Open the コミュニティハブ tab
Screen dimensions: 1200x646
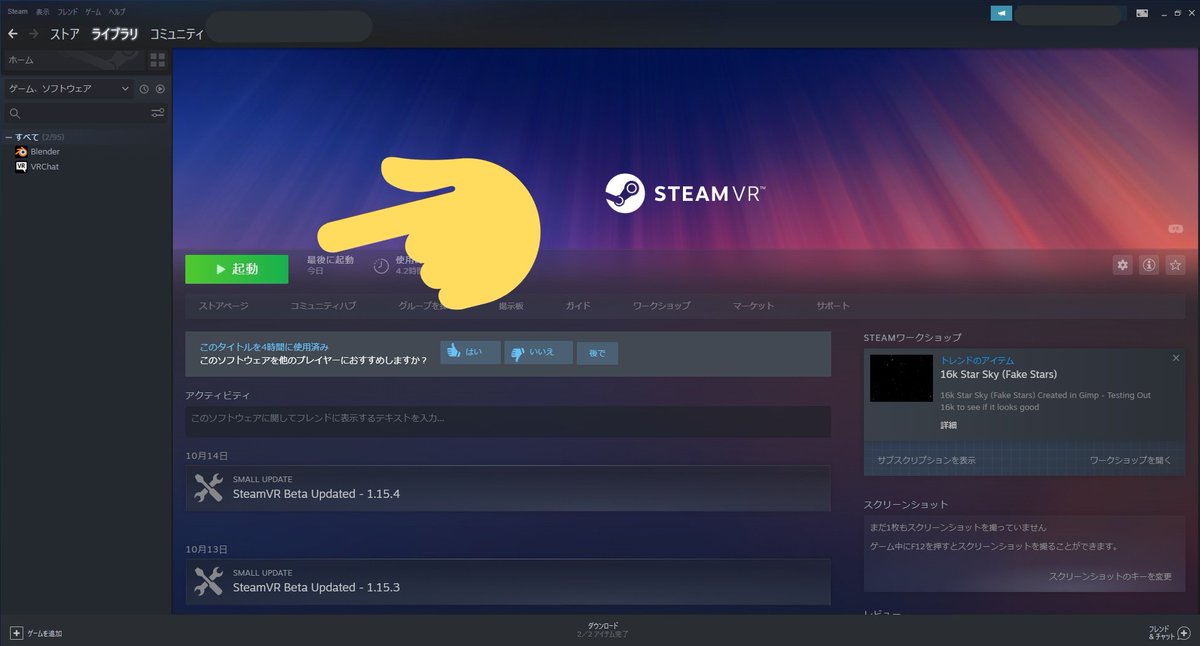point(323,306)
